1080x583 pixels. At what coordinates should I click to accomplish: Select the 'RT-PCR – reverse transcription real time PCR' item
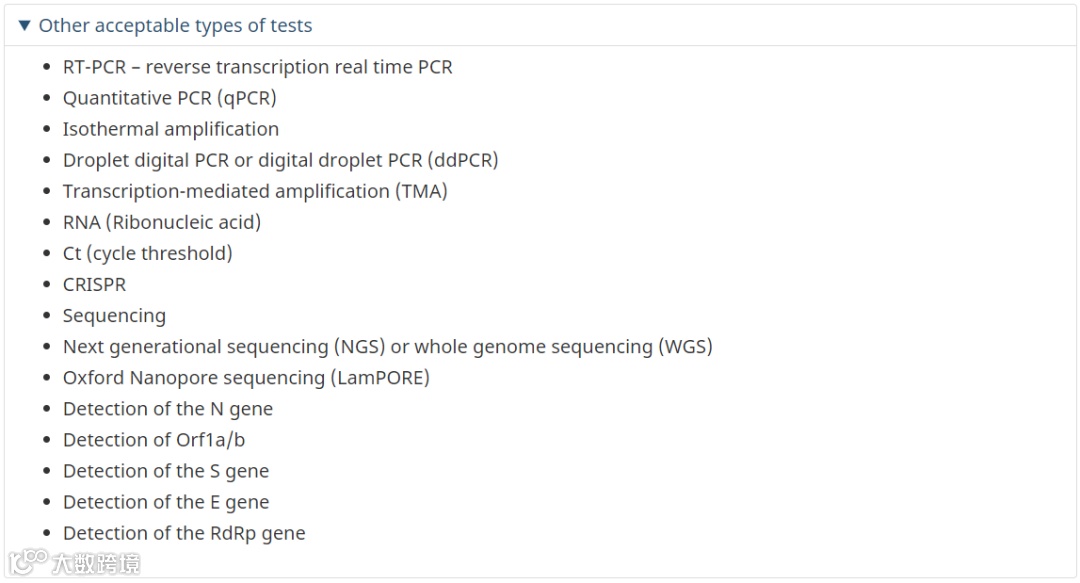257,67
